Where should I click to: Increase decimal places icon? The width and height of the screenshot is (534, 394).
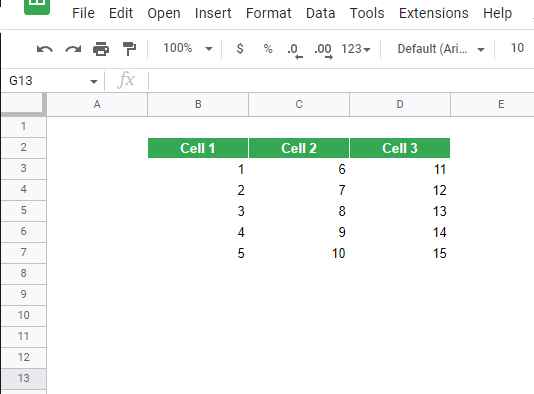point(324,51)
